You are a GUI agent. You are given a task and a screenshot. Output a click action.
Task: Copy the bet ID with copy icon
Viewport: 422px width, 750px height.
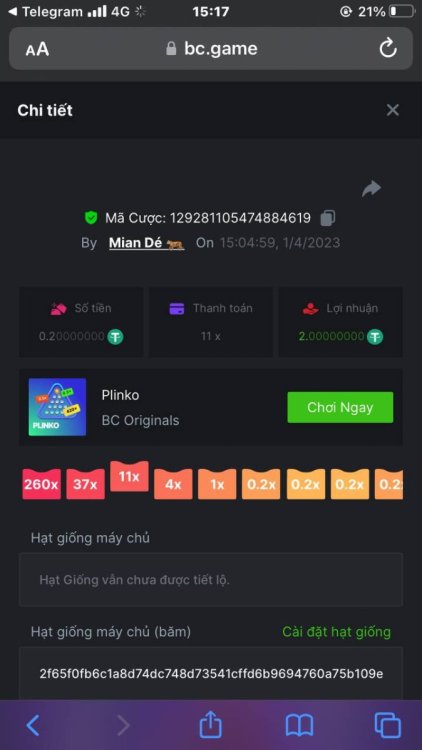328,218
